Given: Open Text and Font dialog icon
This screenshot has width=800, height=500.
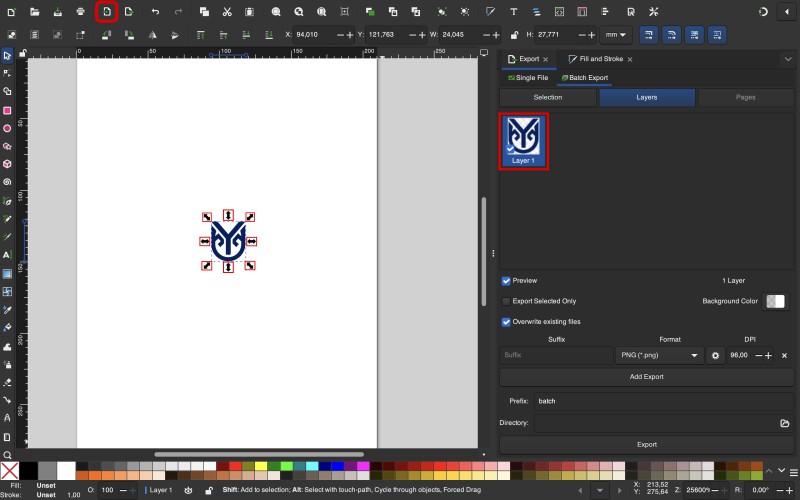Looking at the screenshot, I should 514,12.
